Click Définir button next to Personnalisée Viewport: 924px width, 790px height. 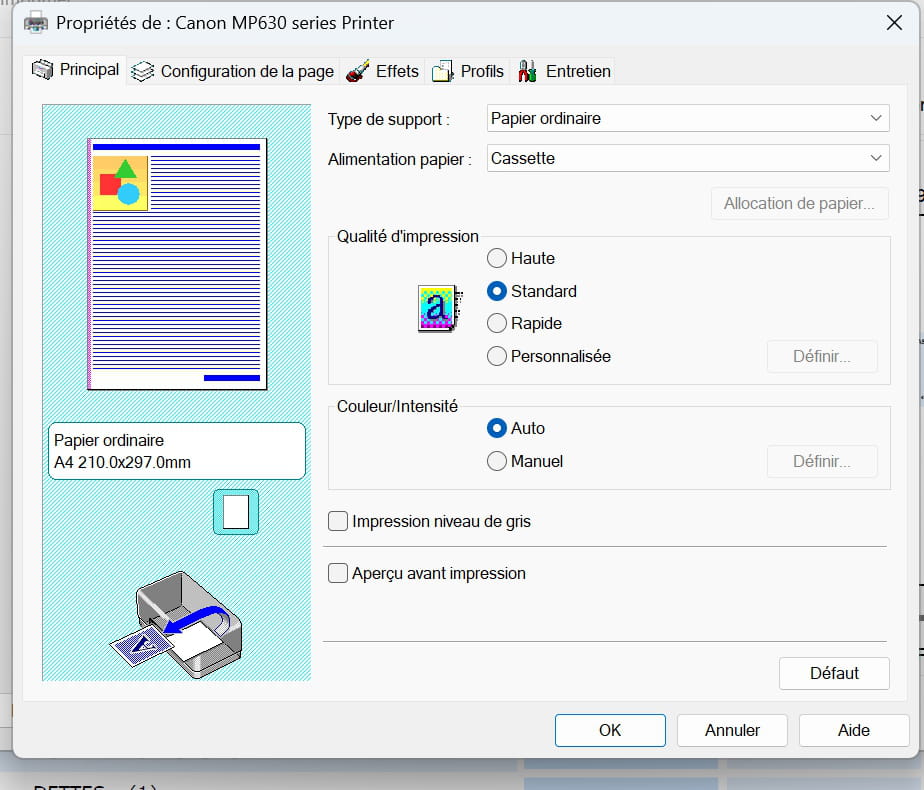[821, 356]
